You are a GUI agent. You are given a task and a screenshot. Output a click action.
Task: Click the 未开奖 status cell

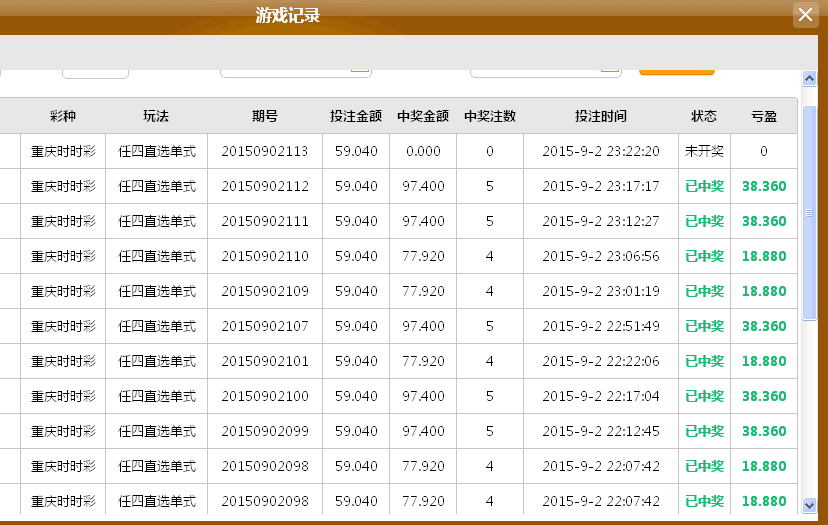coord(704,151)
